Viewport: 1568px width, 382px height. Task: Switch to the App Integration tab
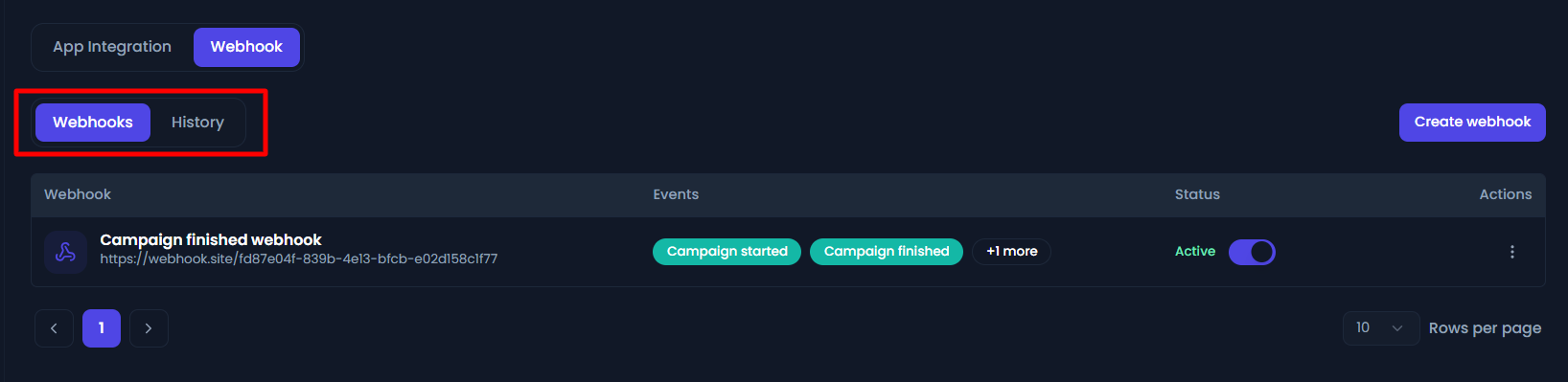click(112, 47)
